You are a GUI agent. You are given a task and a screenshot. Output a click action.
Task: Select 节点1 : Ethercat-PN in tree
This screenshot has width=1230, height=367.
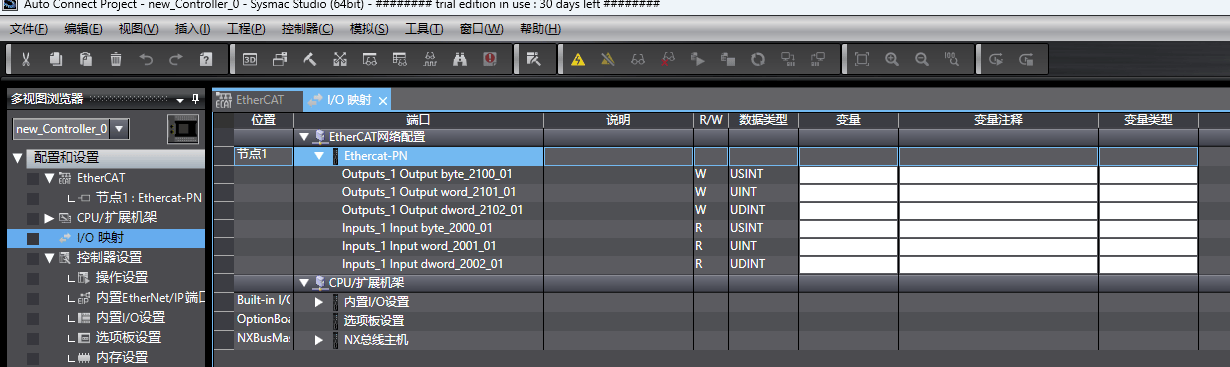148,197
